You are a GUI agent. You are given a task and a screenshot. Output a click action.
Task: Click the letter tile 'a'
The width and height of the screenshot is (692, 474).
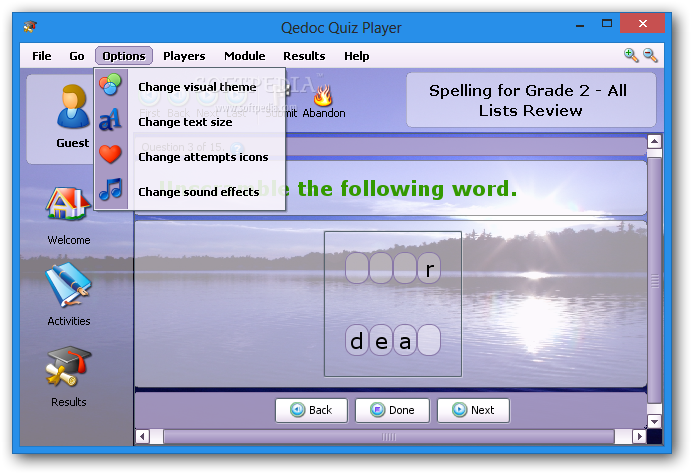(405, 340)
